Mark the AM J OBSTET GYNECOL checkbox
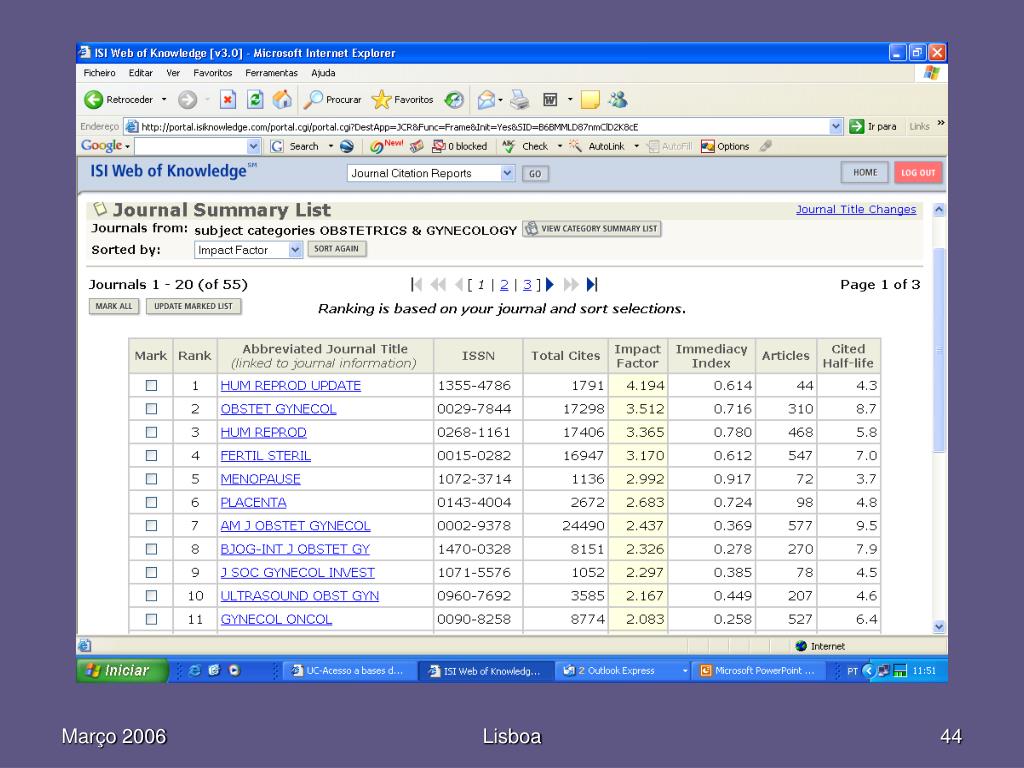 (x=152, y=526)
